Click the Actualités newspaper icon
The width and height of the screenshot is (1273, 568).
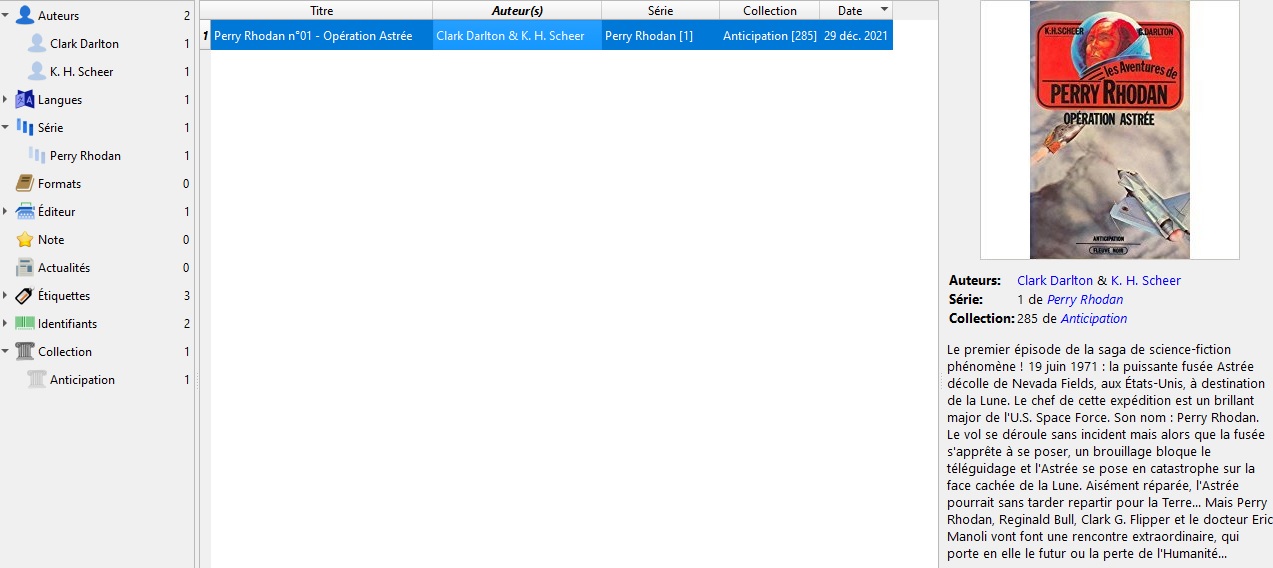(x=25, y=267)
